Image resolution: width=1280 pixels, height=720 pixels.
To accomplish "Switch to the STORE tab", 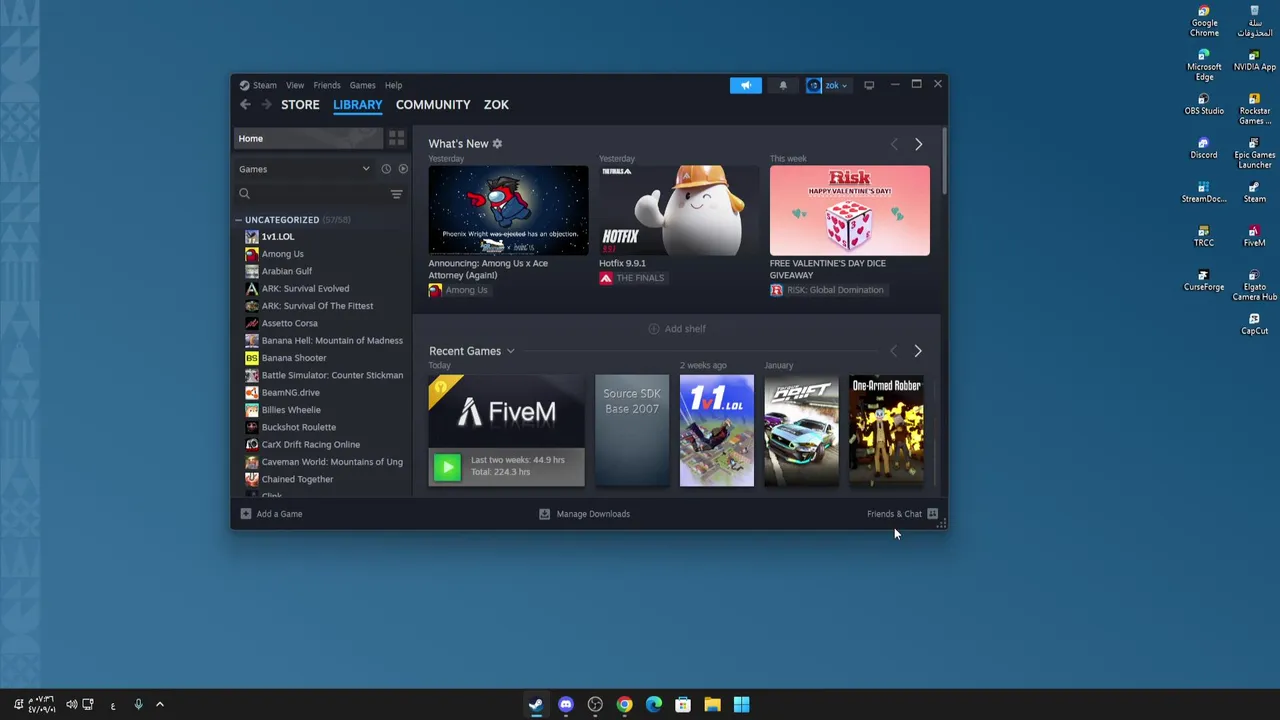I will click(x=300, y=104).
